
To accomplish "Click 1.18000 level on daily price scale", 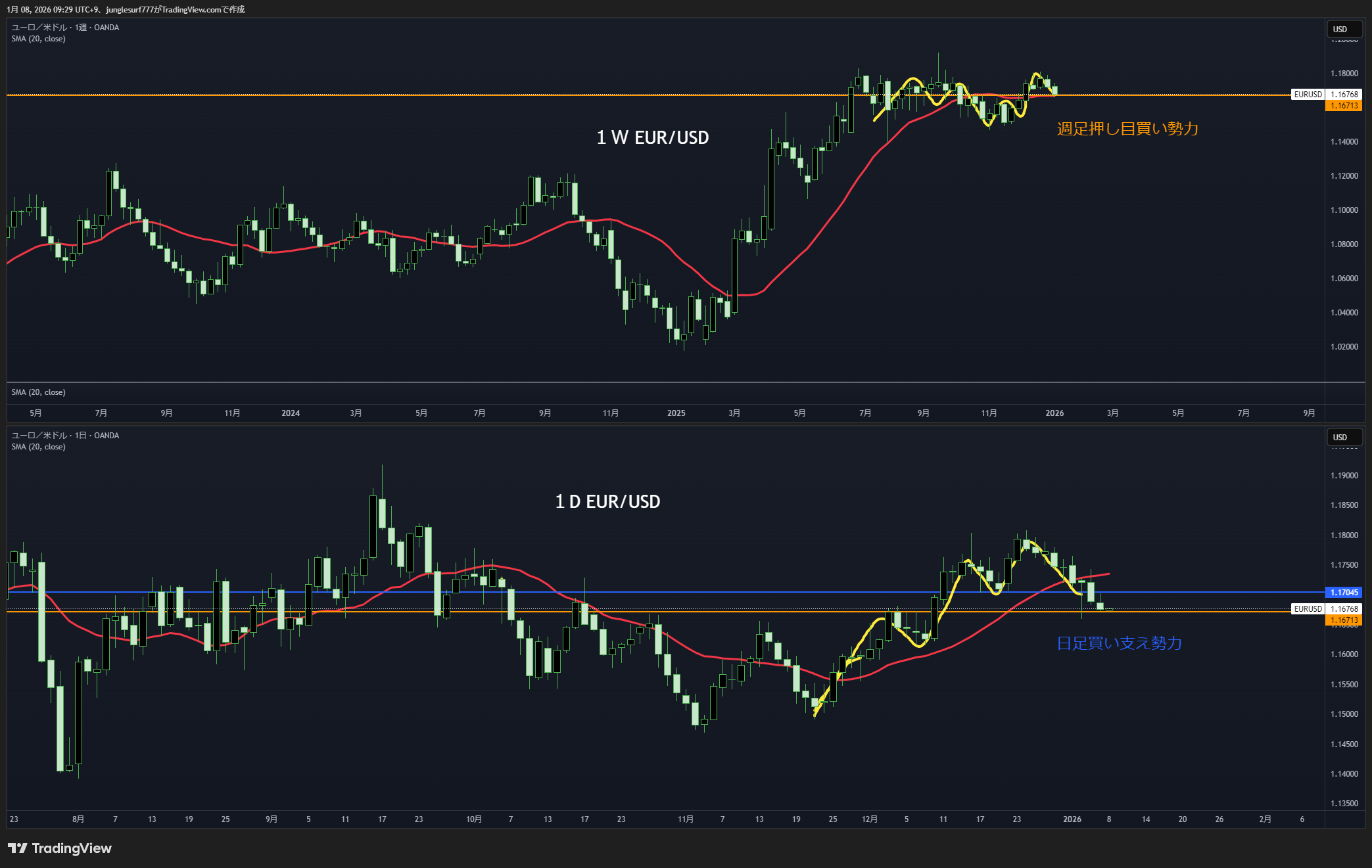I will point(1344,536).
